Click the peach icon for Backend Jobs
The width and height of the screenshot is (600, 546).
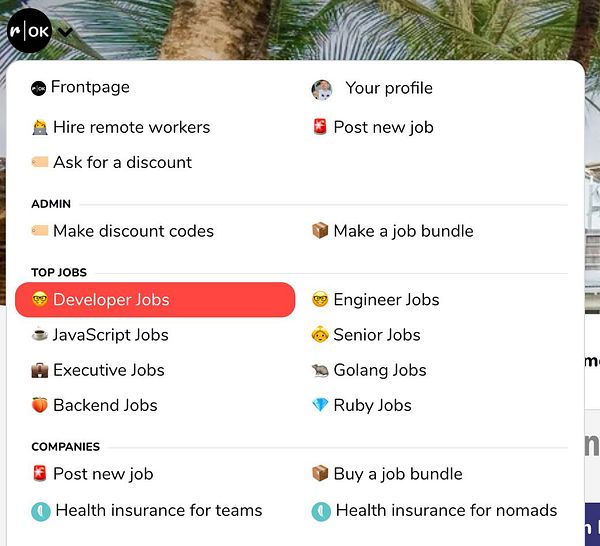point(40,405)
